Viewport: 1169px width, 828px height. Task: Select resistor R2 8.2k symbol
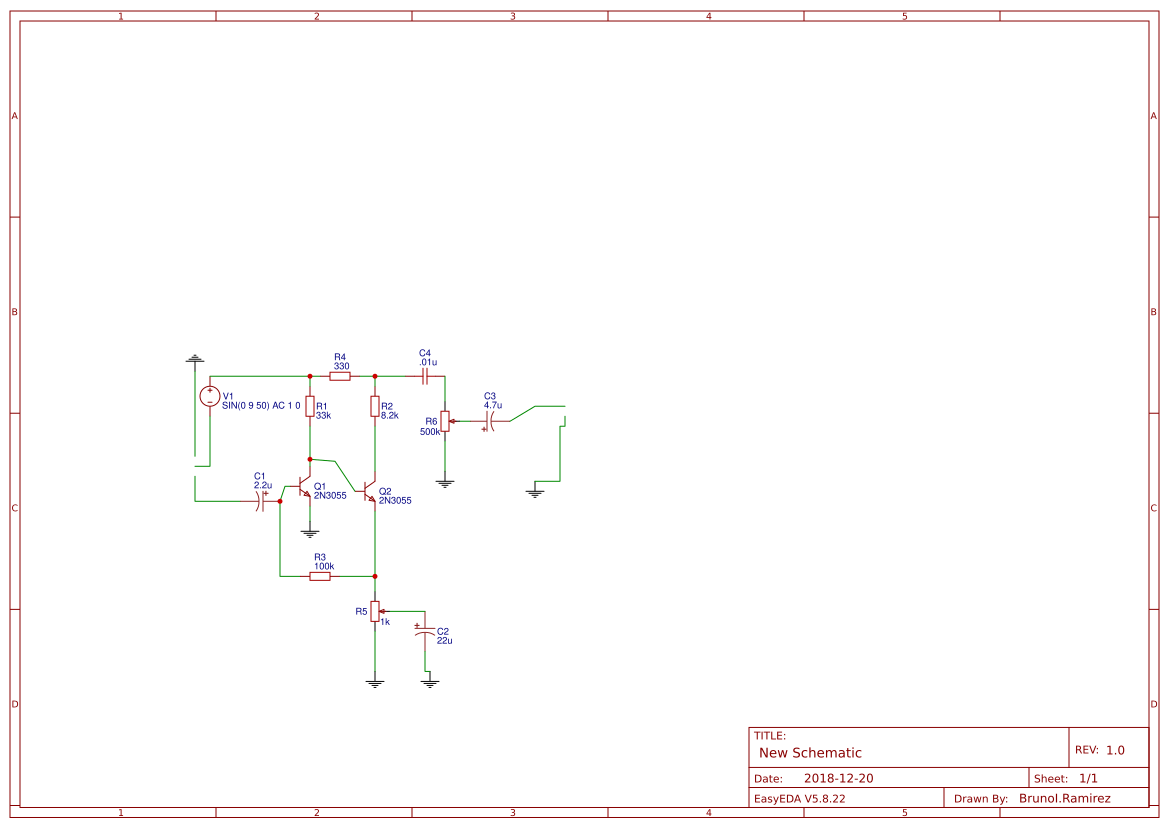(375, 408)
